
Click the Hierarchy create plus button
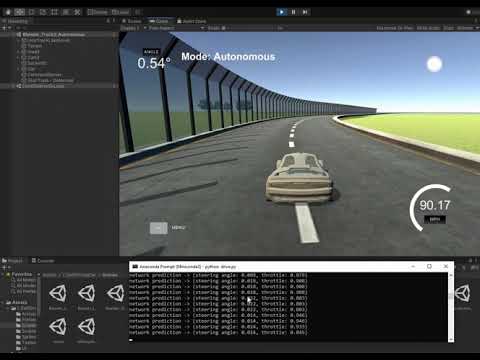5,28
